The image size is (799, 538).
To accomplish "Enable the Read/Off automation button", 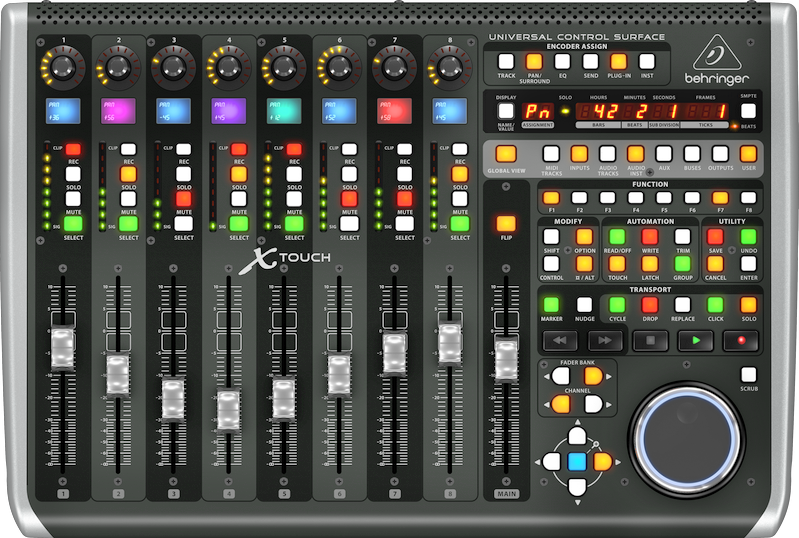I will [x=617, y=237].
